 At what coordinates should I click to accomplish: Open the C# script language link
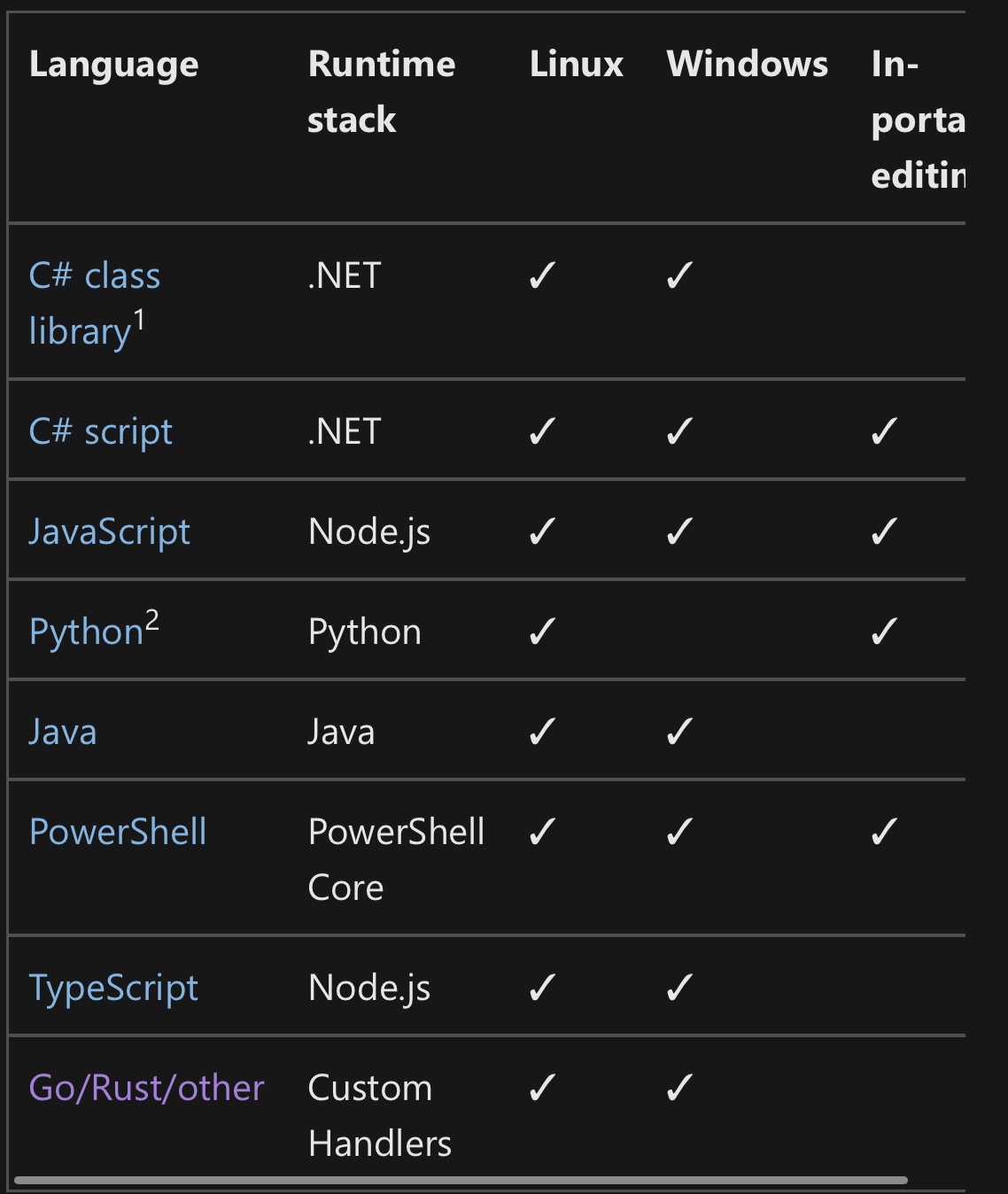click(x=100, y=432)
